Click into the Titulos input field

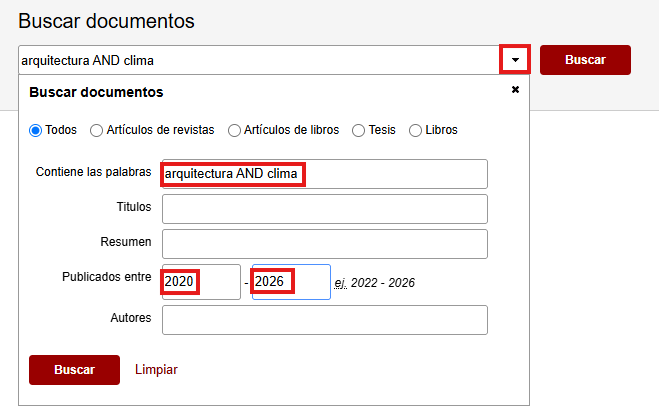coord(325,208)
